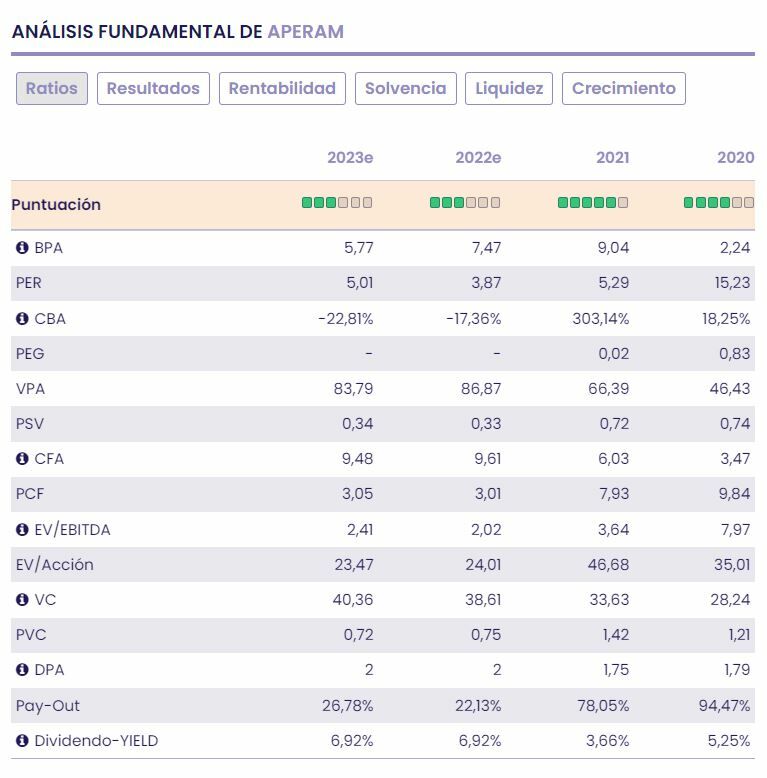This screenshot has width=767, height=778.
Task: Click the 2021 score rating bar
Action: 593,203
